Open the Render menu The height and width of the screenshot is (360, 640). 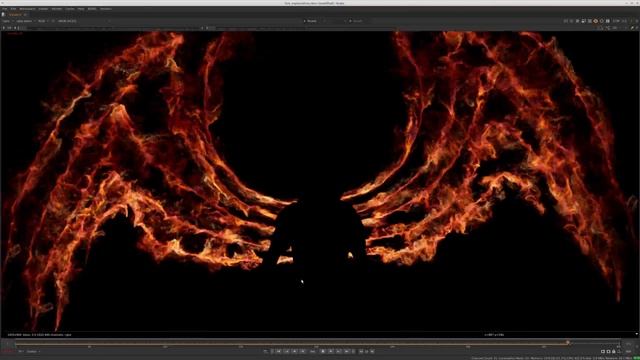coord(57,9)
